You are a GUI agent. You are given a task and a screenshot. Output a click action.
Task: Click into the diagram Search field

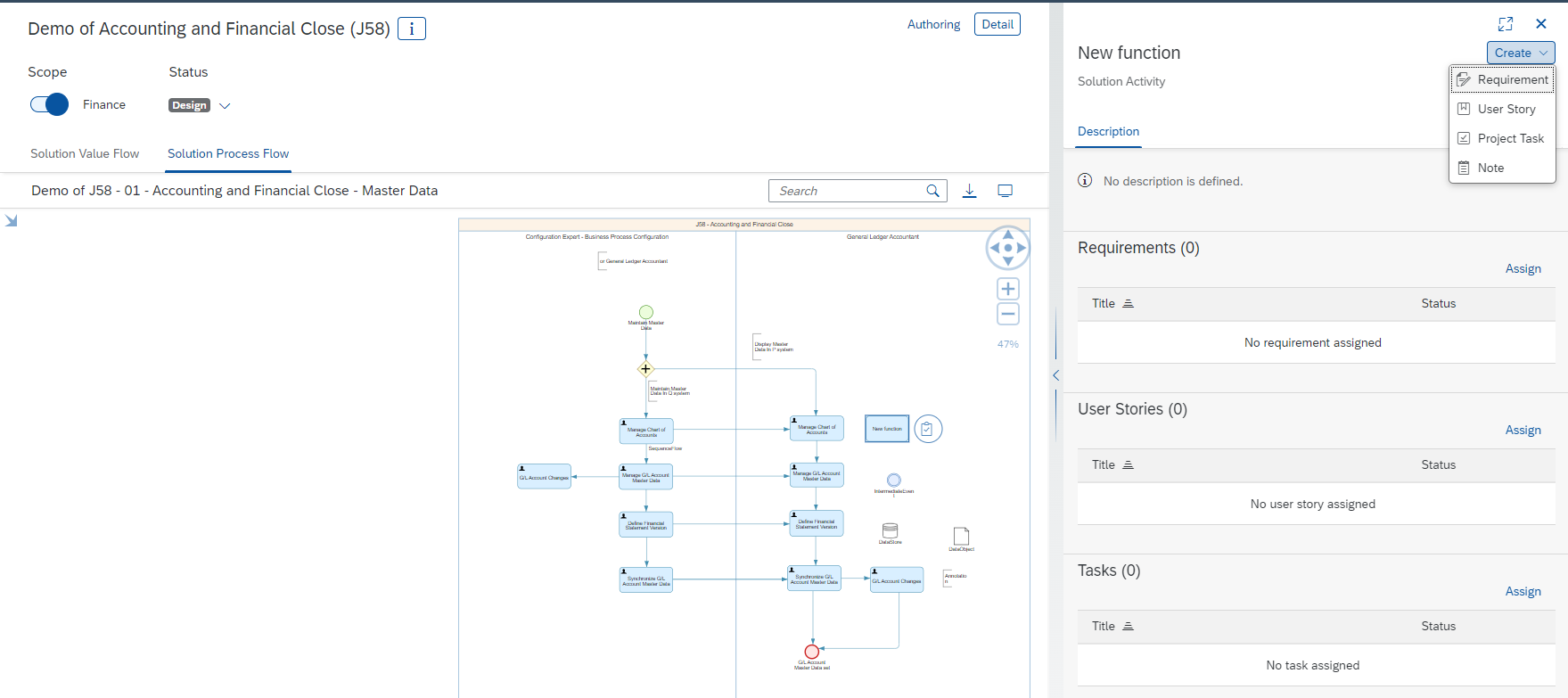point(847,191)
